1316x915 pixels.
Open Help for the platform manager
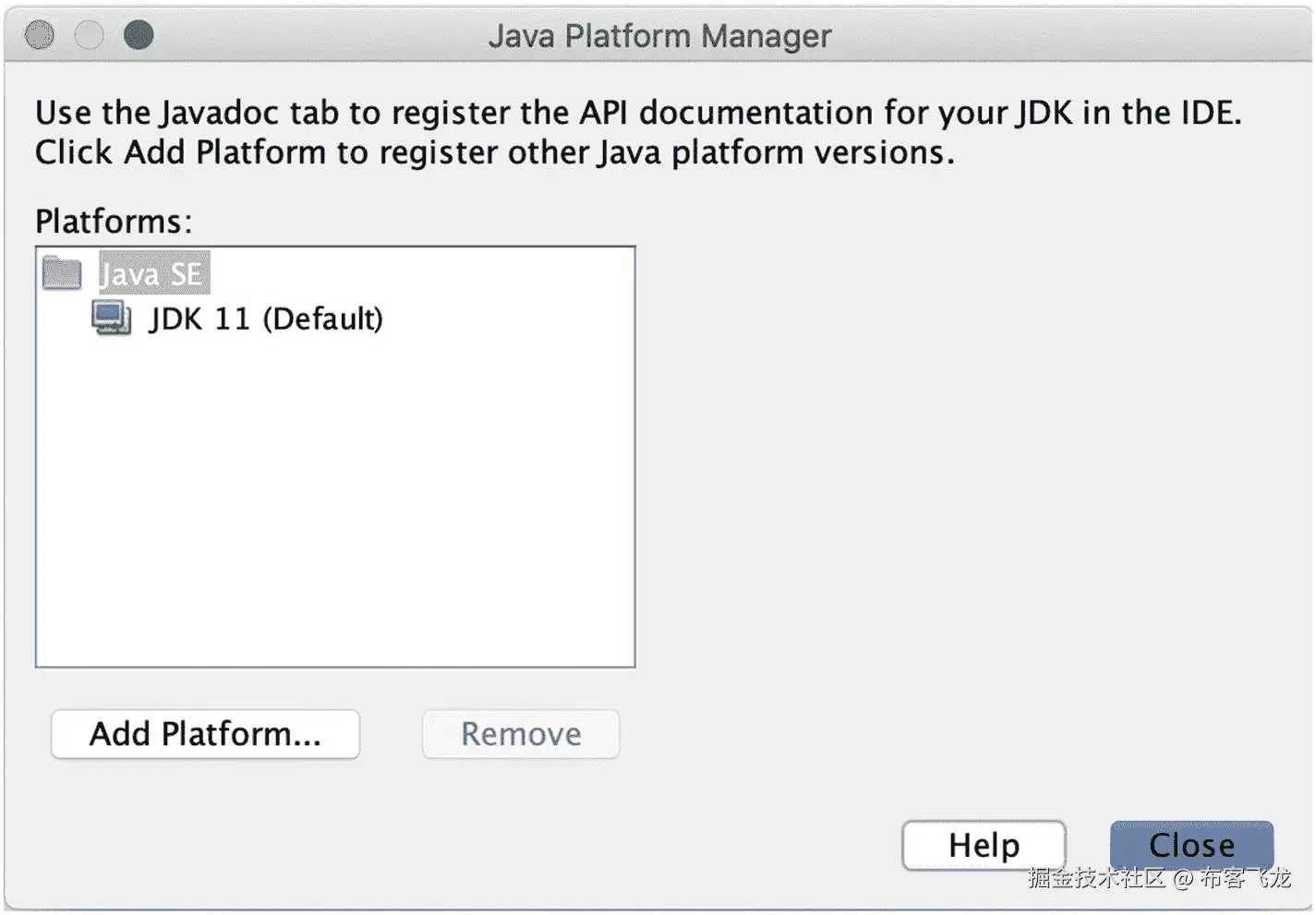pos(984,845)
